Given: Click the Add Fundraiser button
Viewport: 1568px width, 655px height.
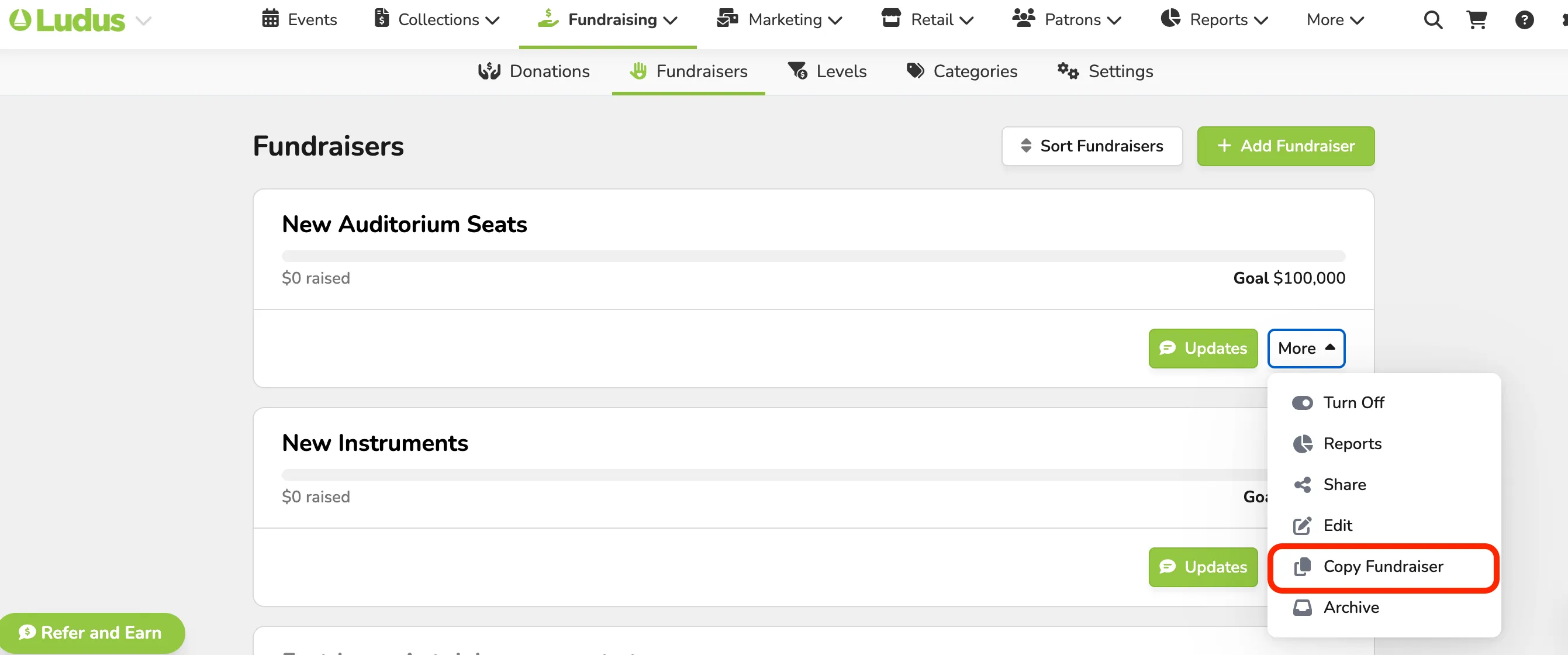Looking at the screenshot, I should 1286,146.
